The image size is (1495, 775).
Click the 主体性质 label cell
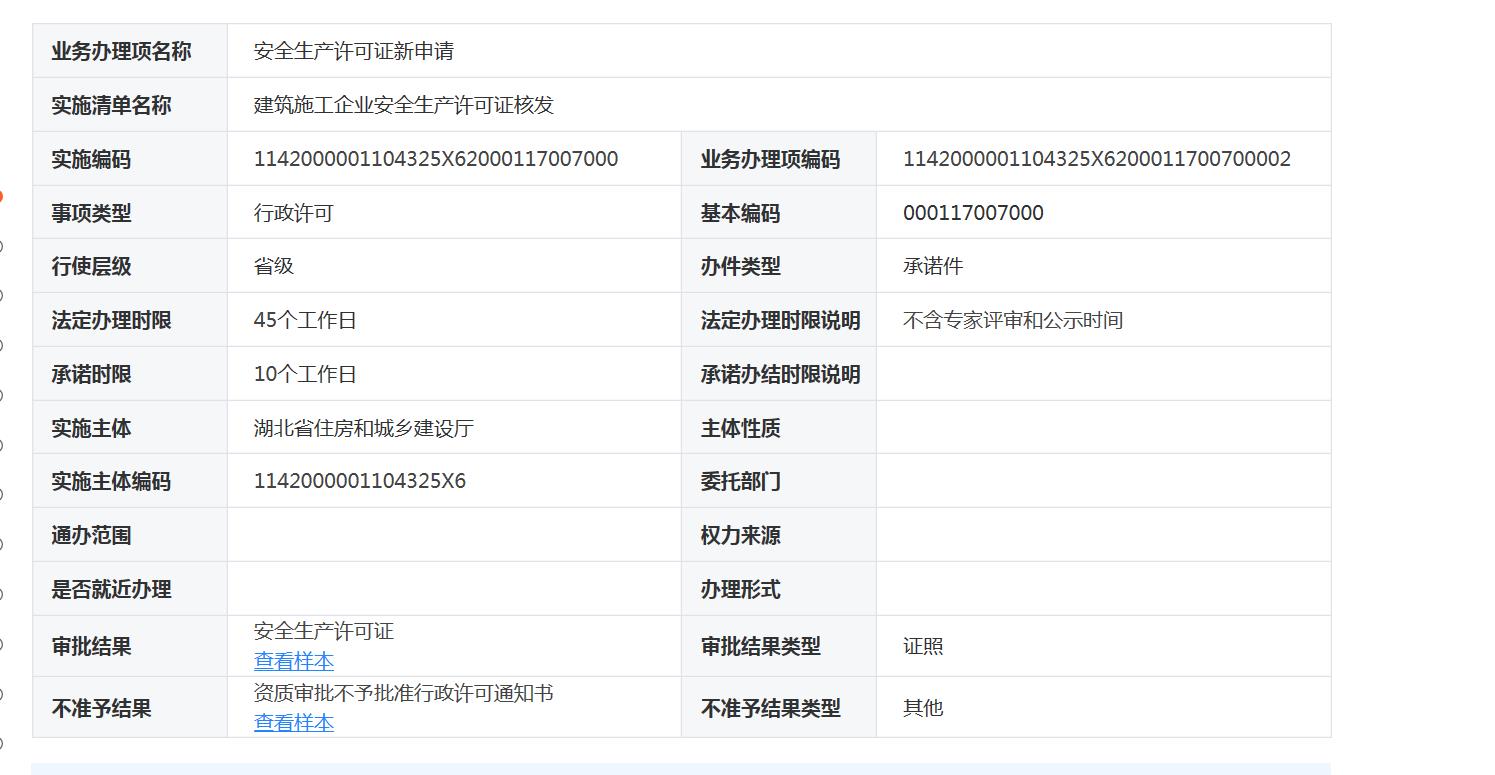tap(779, 428)
